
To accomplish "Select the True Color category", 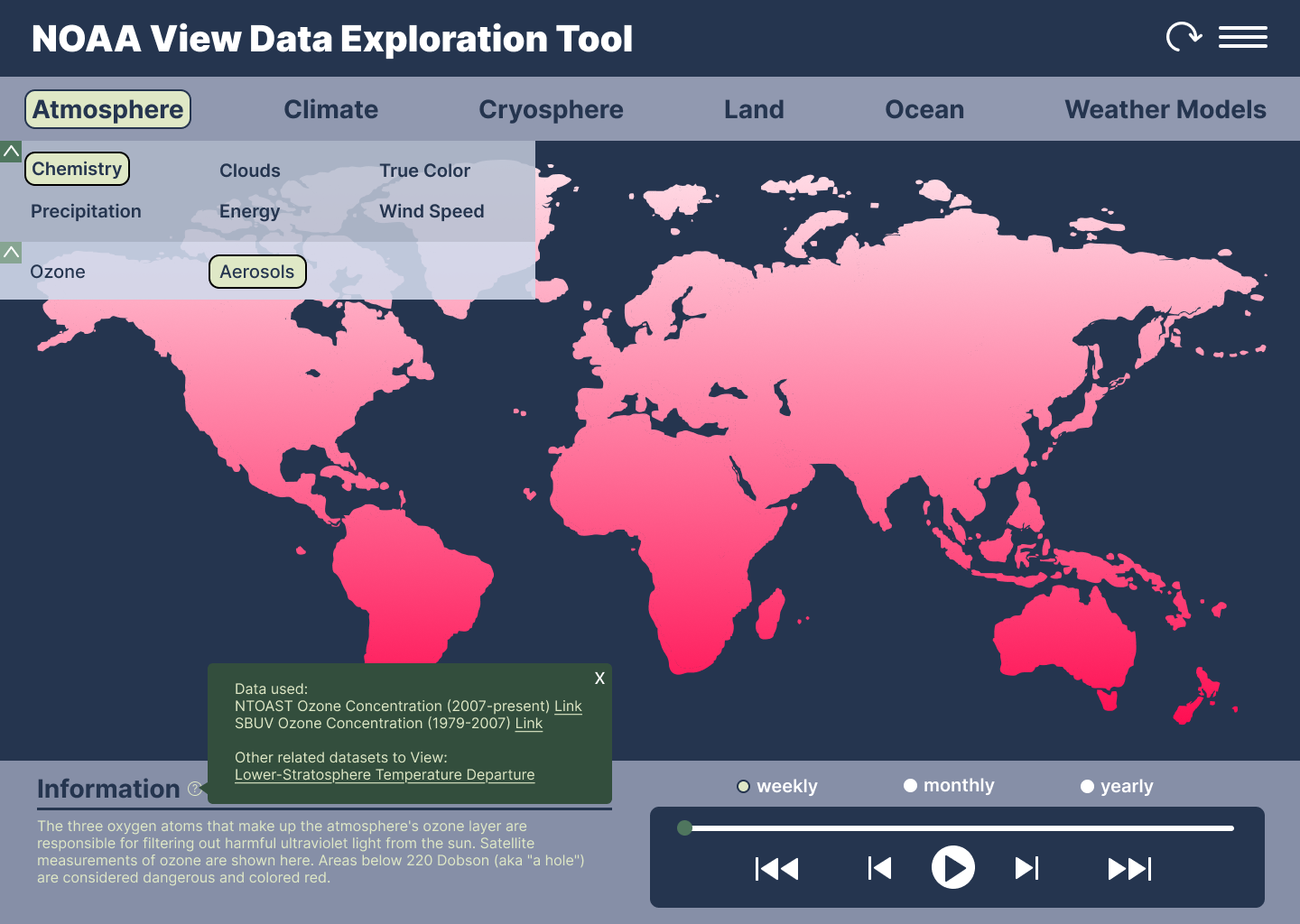I will (424, 171).
